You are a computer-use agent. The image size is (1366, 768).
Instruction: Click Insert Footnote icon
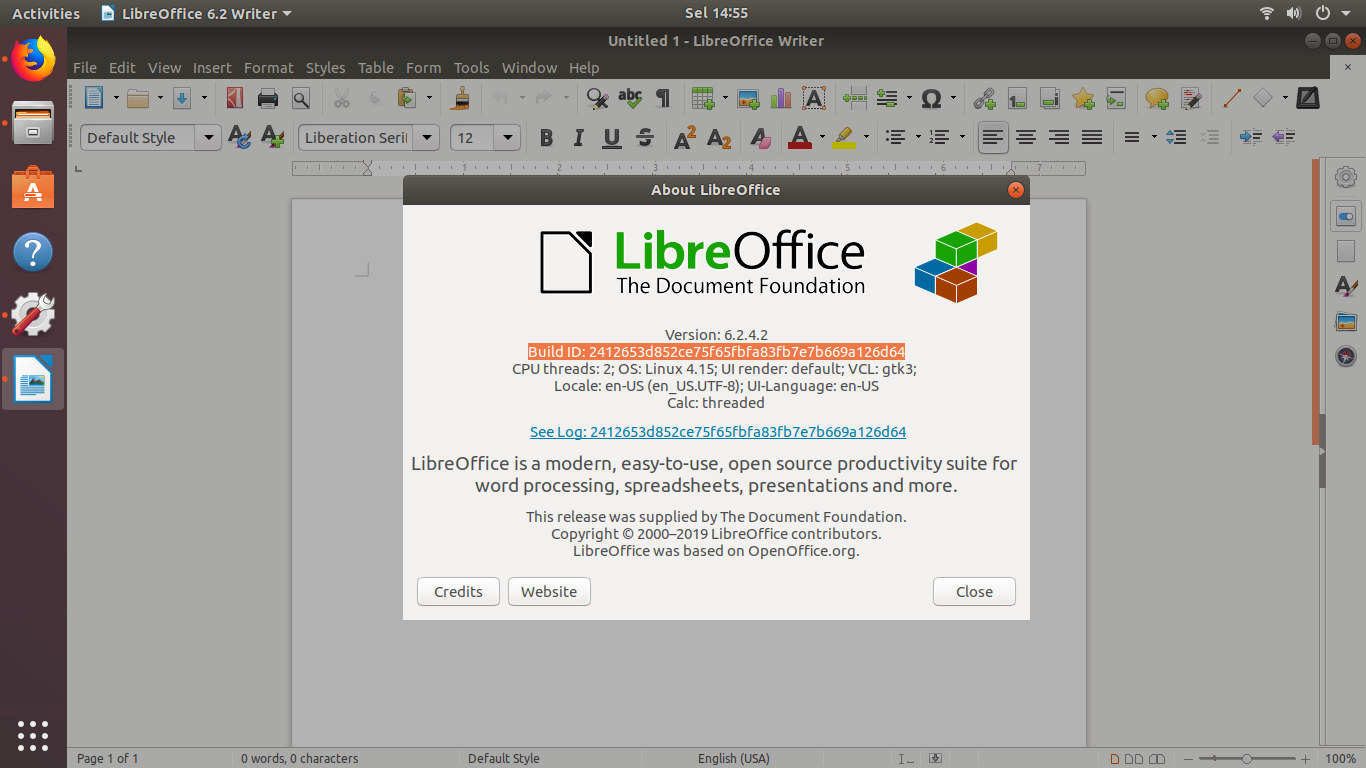click(1018, 98)
